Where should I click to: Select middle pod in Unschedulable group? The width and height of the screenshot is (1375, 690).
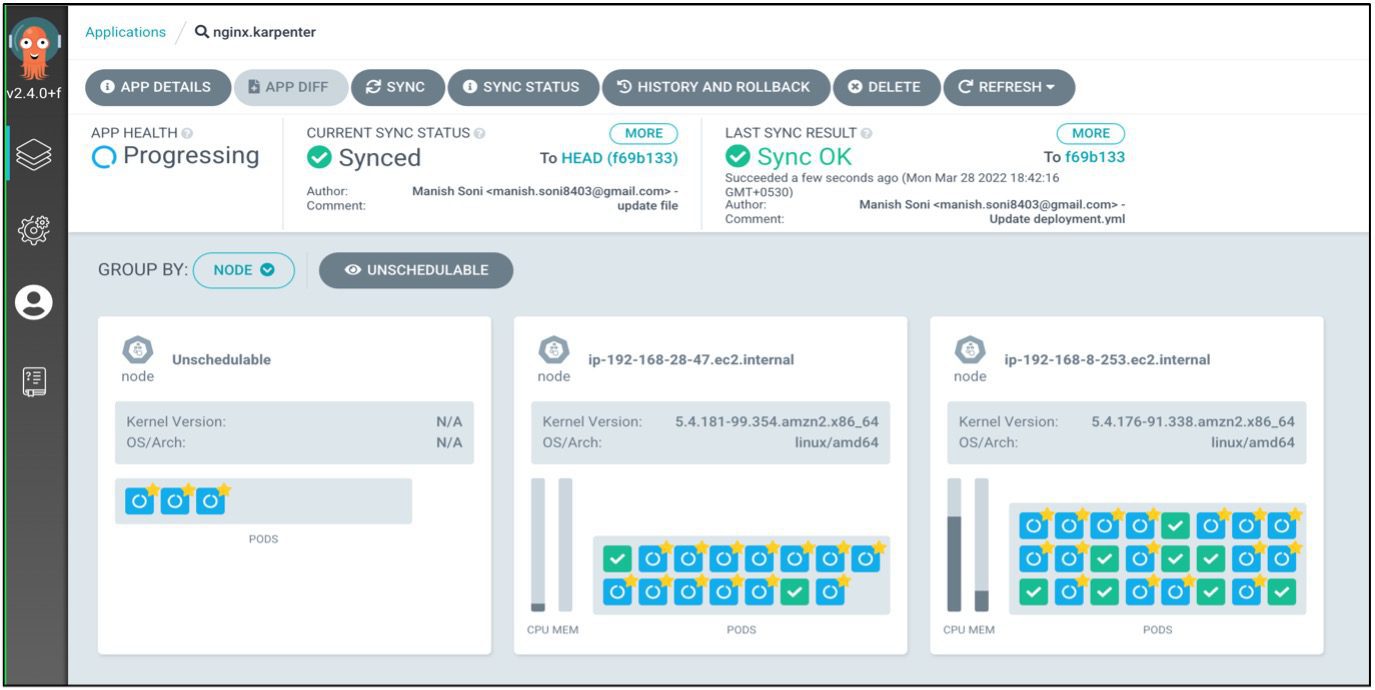pos(175,501)
